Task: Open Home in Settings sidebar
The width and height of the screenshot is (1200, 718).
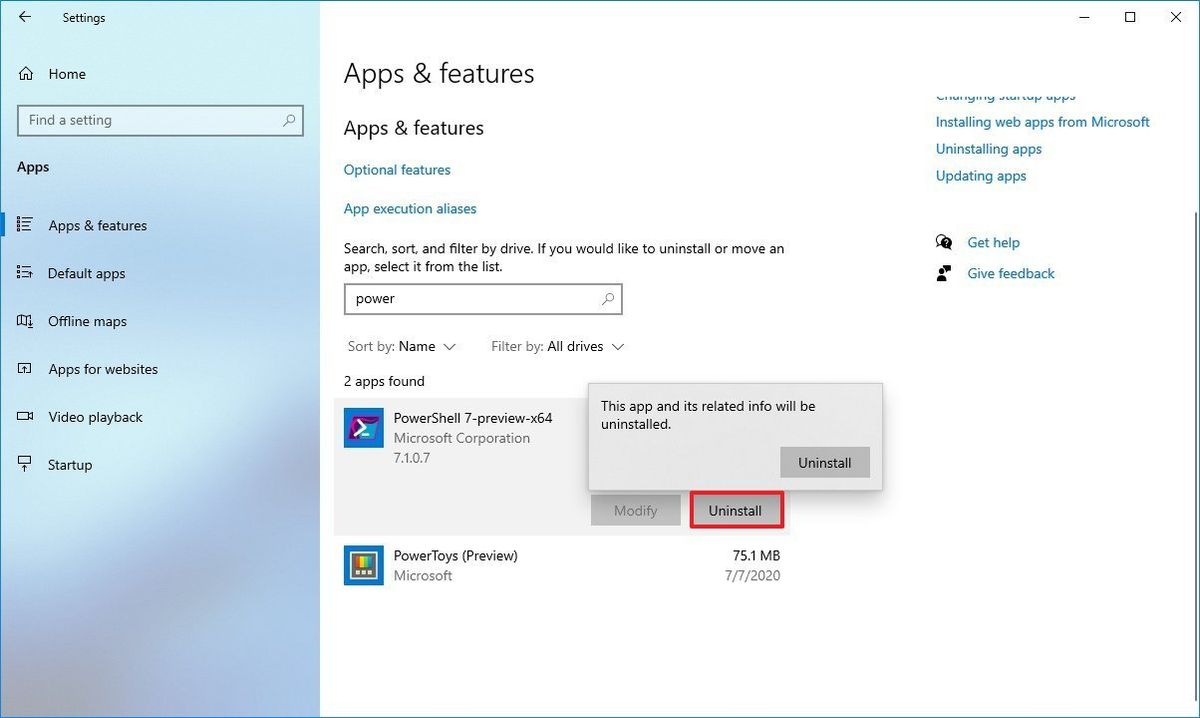Action: (x=67, y=74)
